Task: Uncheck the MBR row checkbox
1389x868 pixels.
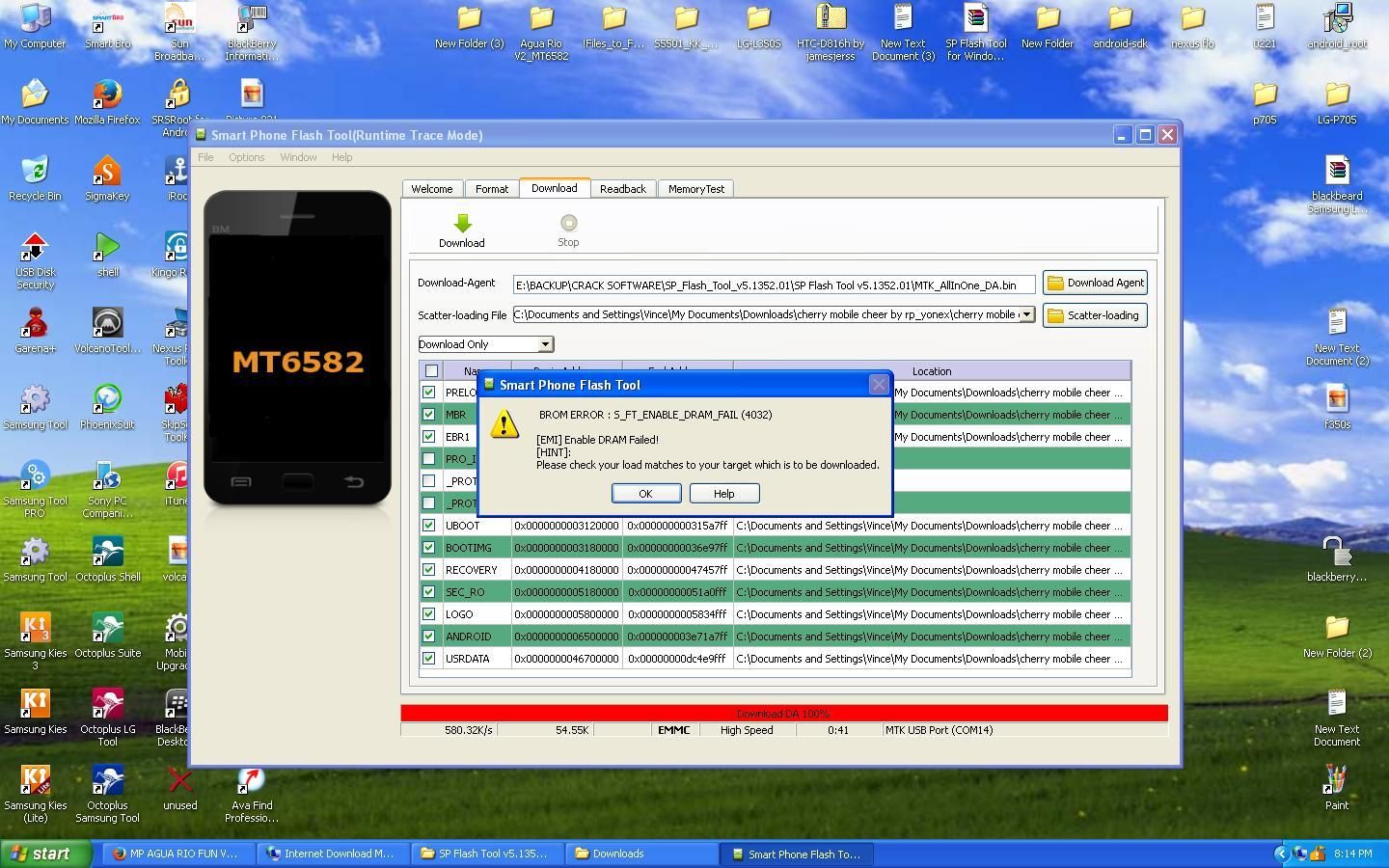Action: [x=429, y=415]
